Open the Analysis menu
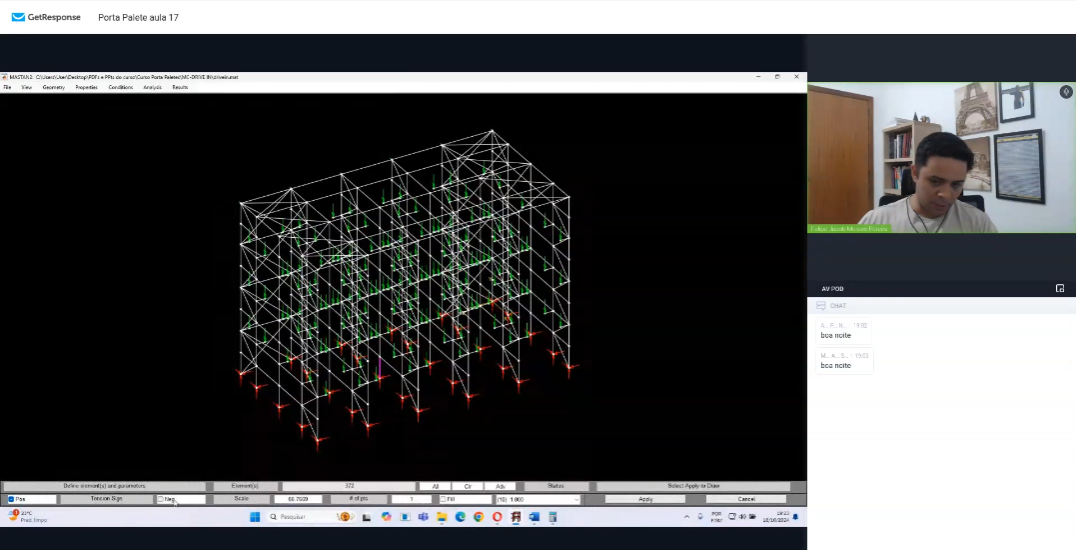This screenshot has height=550, width=1076. click(152, 87)
